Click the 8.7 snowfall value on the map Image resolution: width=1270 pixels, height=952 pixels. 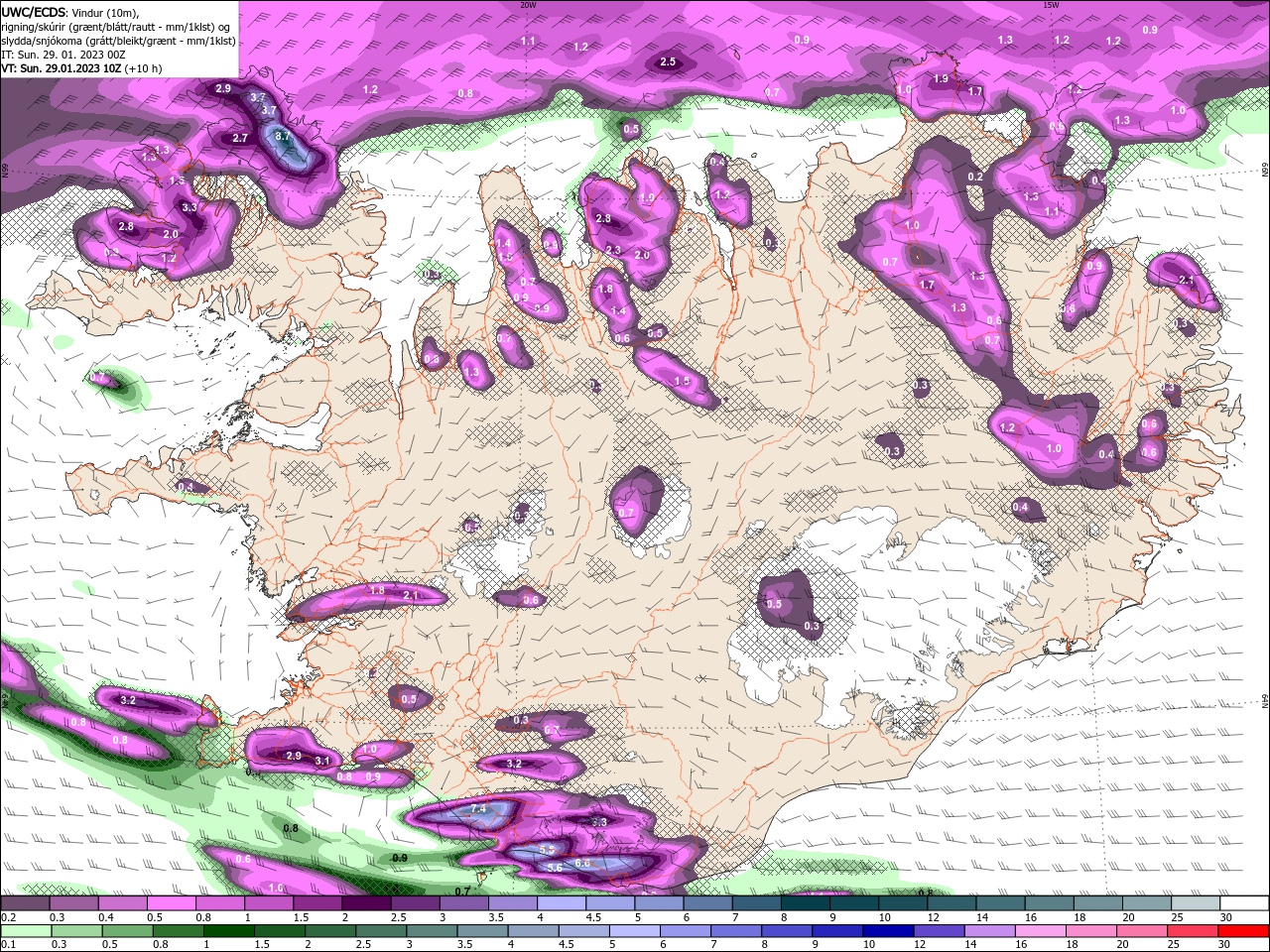[x=282, y=137]
